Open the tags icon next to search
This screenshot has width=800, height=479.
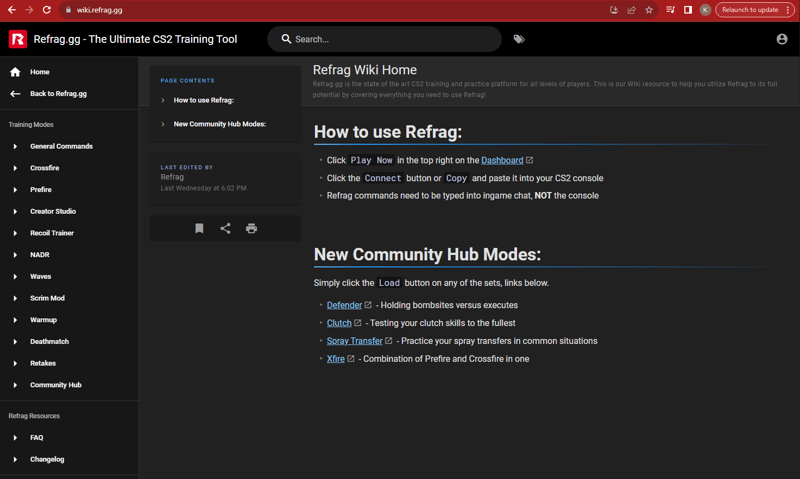(519, 39)
